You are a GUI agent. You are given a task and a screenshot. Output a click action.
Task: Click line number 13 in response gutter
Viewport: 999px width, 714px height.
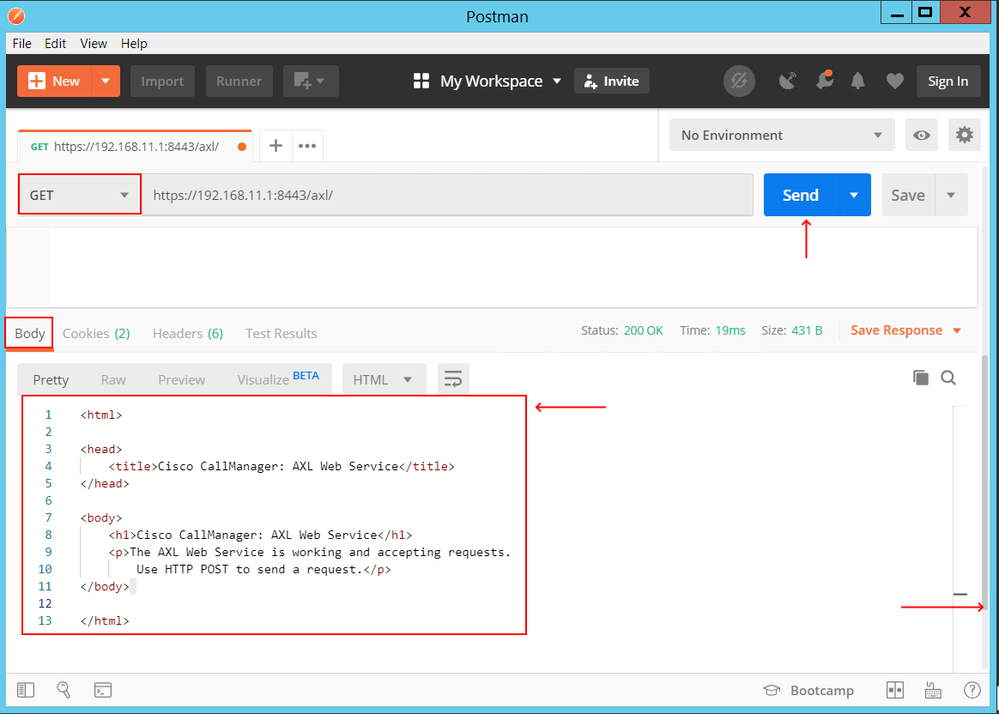(45, 620)
